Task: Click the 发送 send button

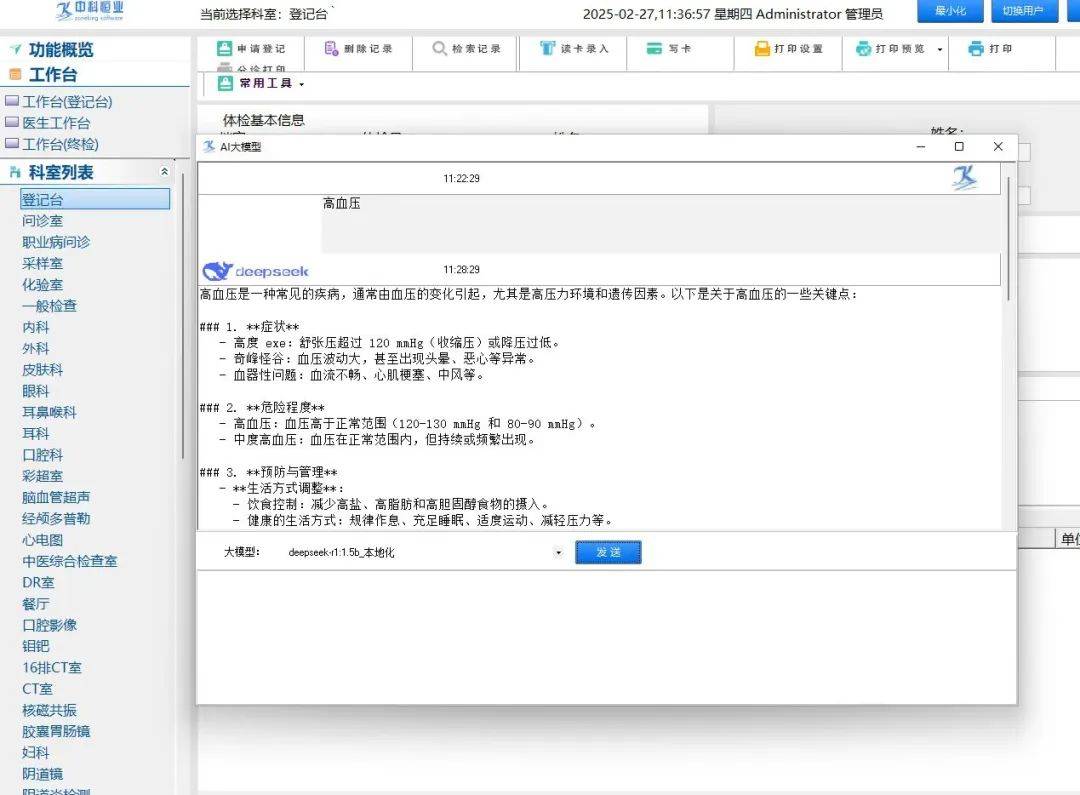Action: pyautogui.click(x=608, y=551)
